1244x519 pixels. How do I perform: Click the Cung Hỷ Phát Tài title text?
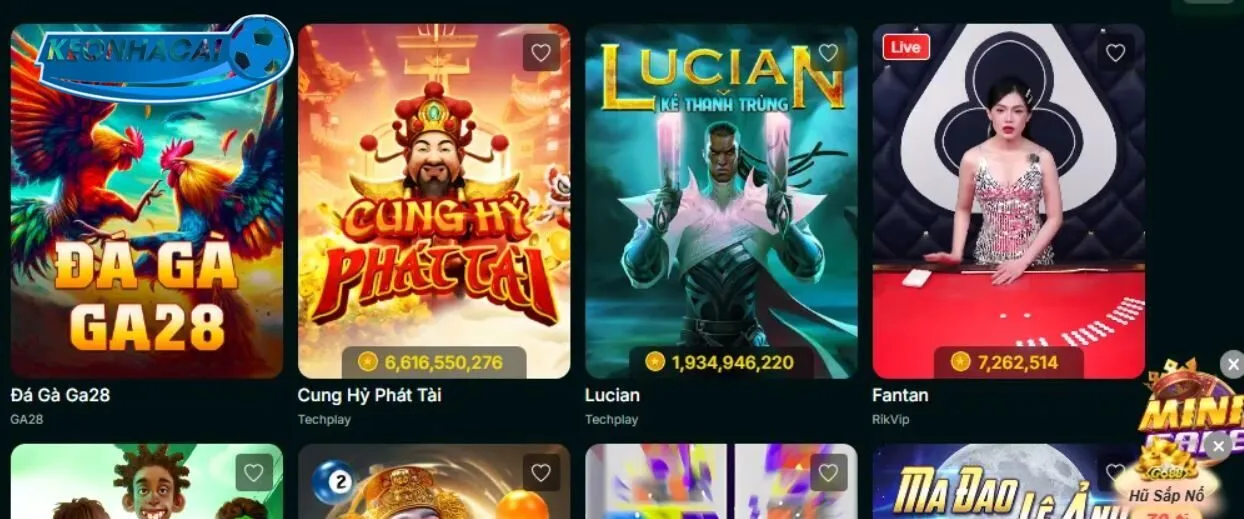point(369,395)
